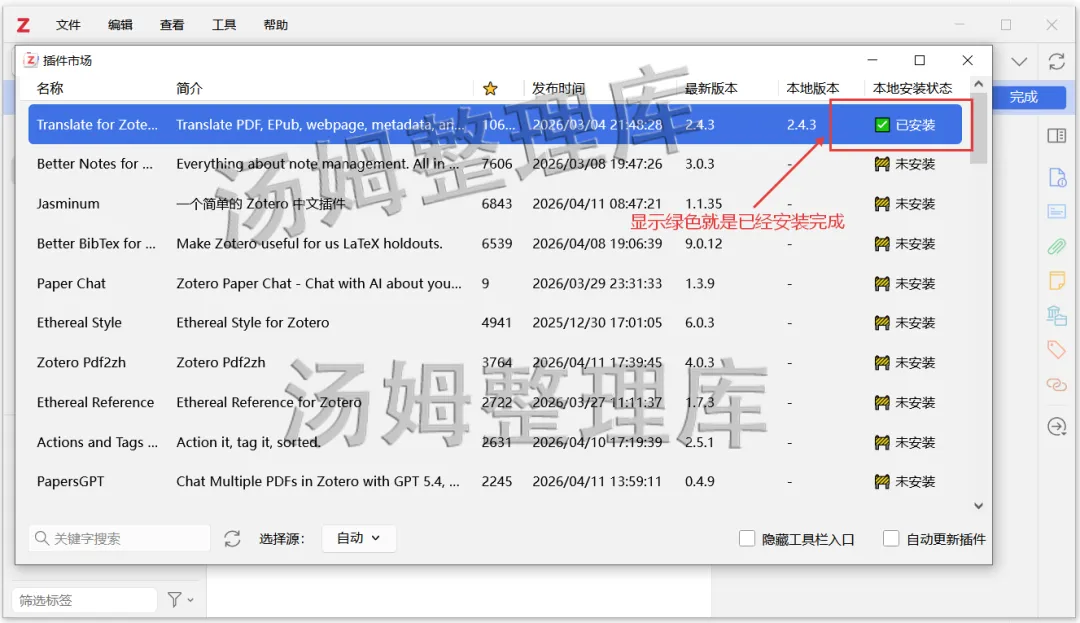
Task: Select the PapersGPT plugin name
Action: pyautogui.click(x=70, y=482)
